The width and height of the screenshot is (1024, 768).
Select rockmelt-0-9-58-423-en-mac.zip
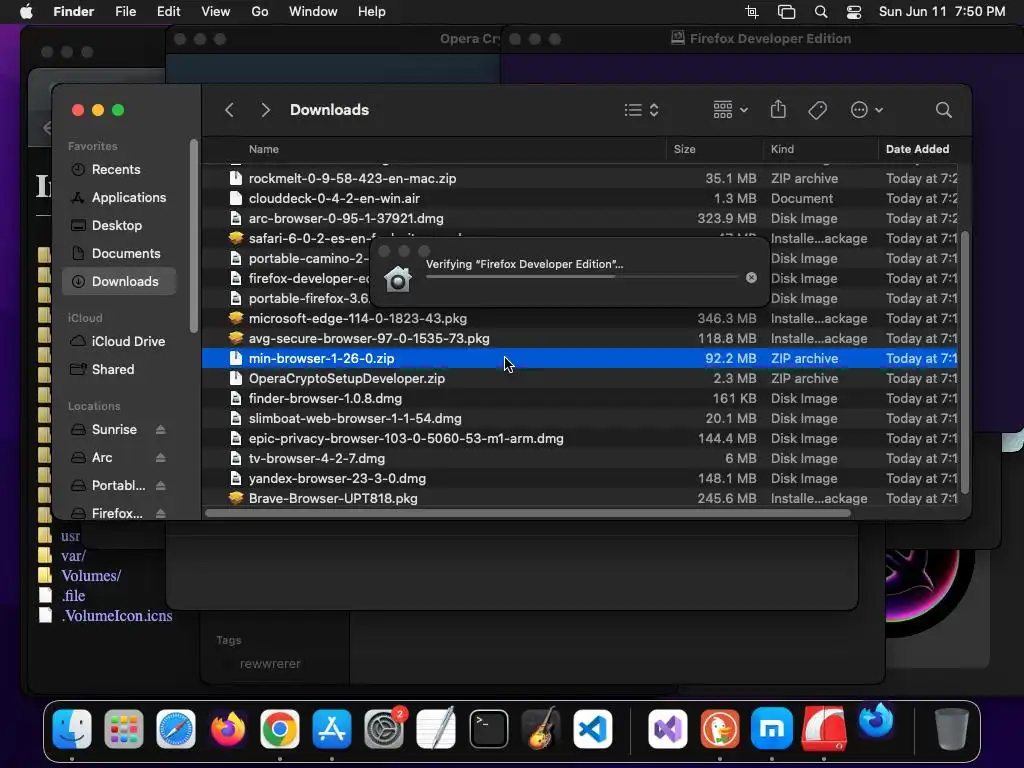(x=580, y=178)
